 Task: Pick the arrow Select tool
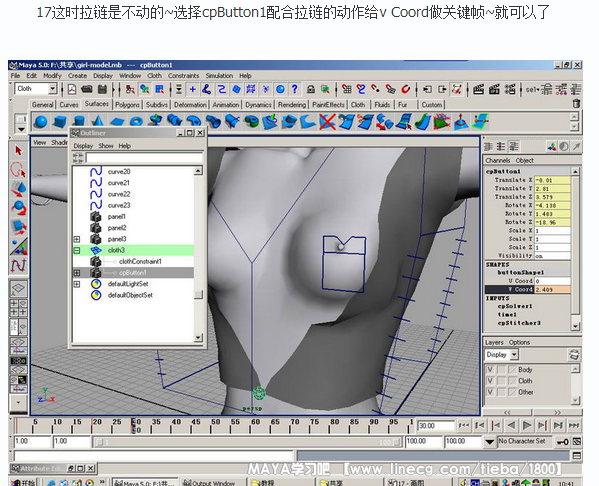click(x=18, y=151)
